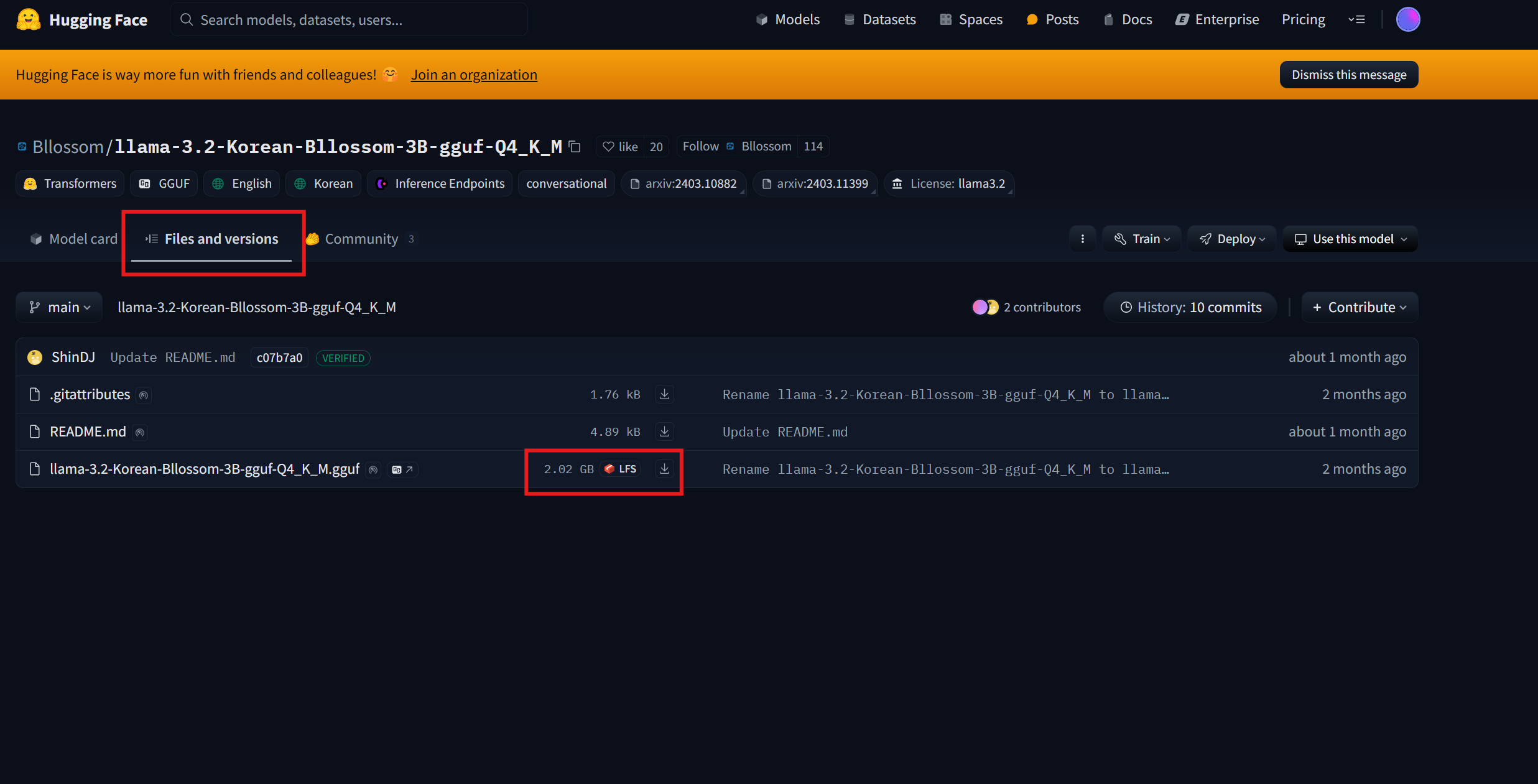Copy the model name to clipboard
The width and height of the screenshot is (1538, 784).
click(x=575, y=147)
